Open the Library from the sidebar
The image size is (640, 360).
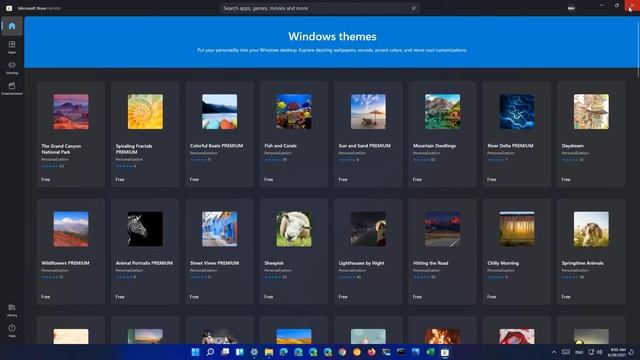click(12, 310)
